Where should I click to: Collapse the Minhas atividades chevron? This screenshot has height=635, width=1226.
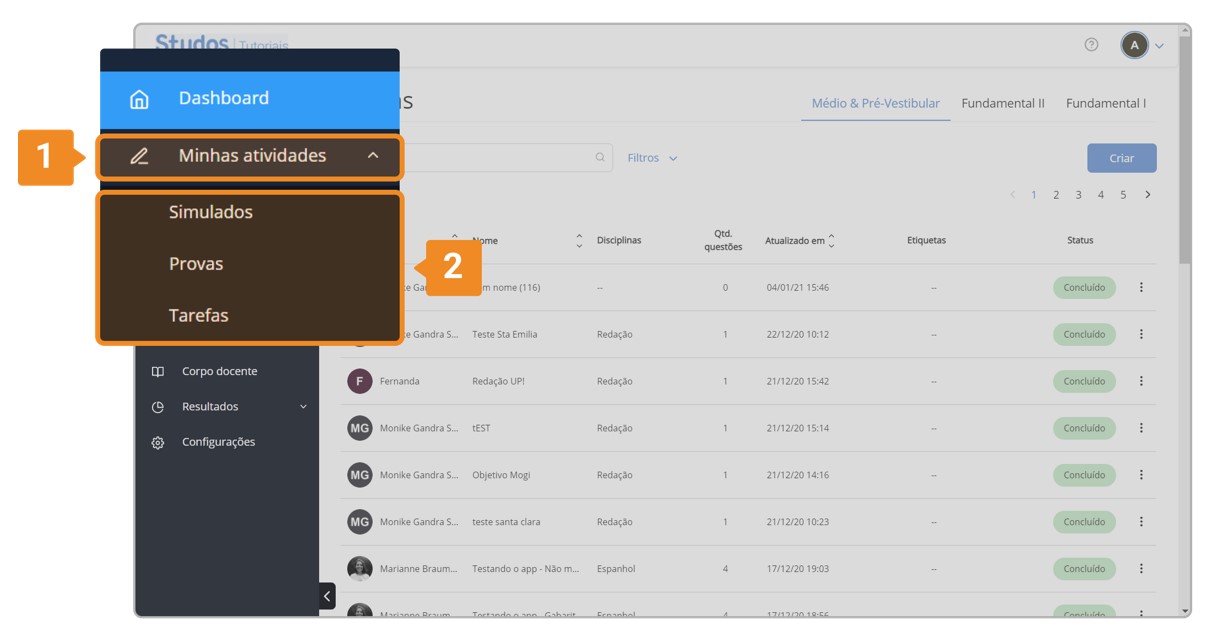pyautogui.click(x=373, y=156)
